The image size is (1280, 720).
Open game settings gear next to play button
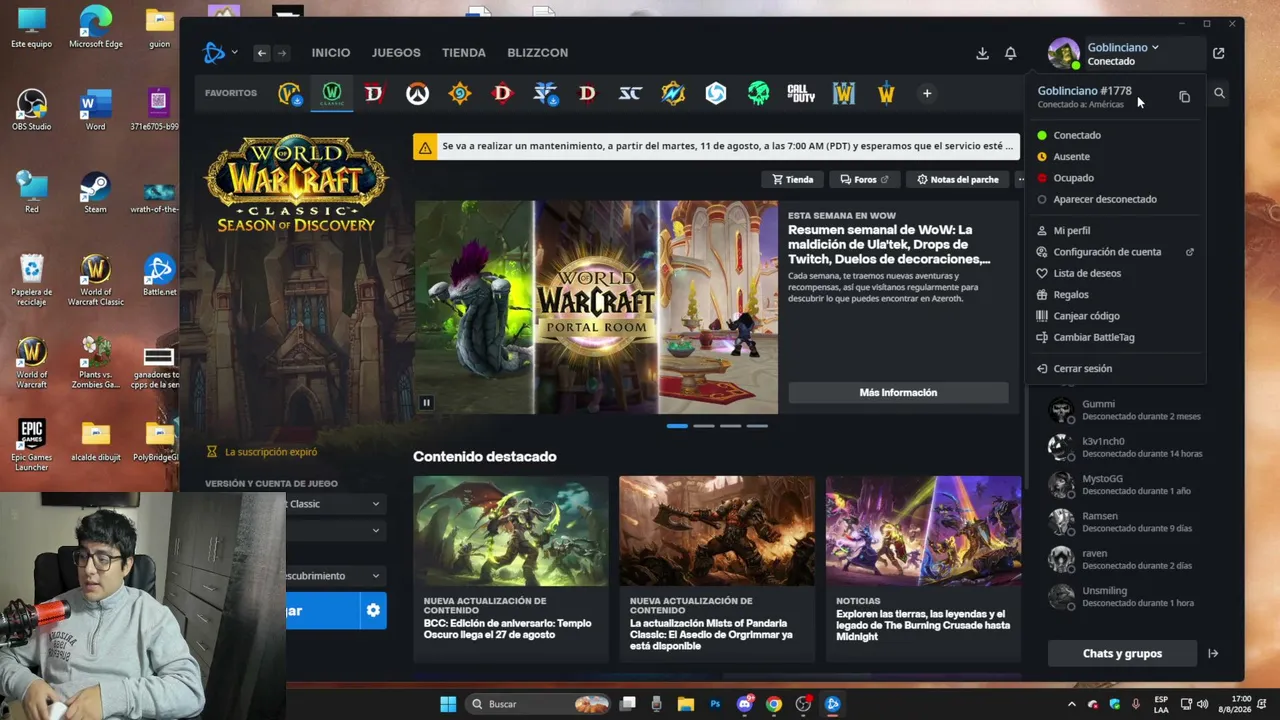[373, 610]
